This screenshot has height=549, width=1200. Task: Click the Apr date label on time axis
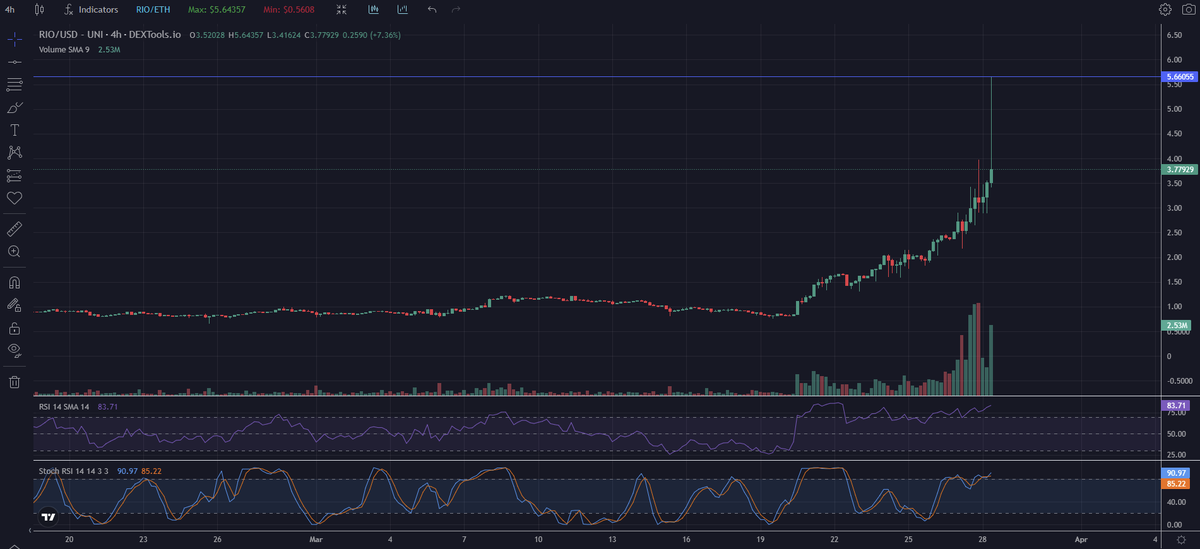click(1081, 540)
